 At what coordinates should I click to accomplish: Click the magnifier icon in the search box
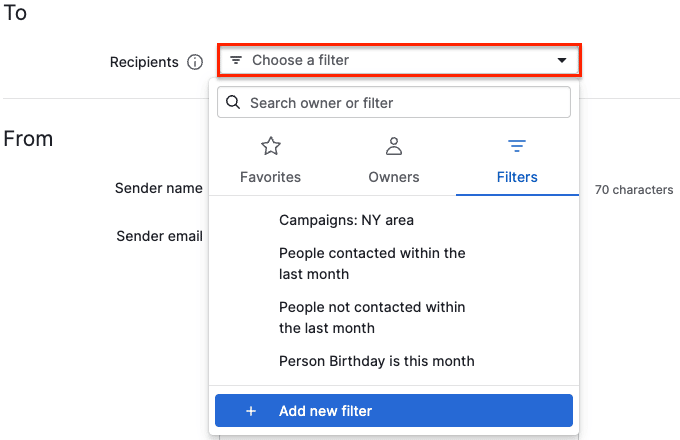coord(233,102)
